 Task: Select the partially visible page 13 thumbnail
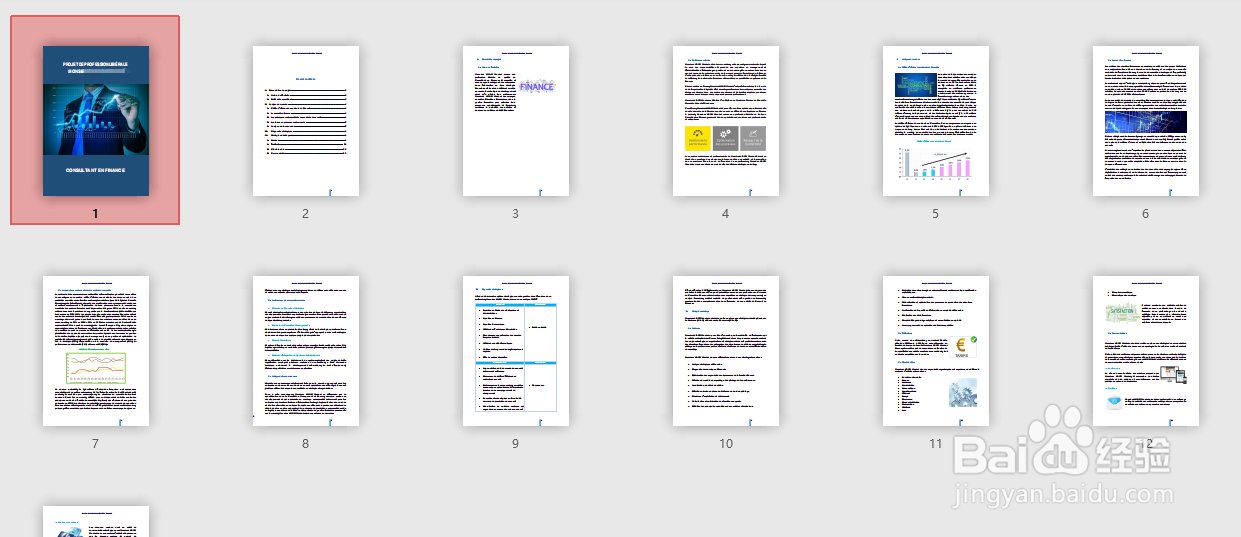95,521
